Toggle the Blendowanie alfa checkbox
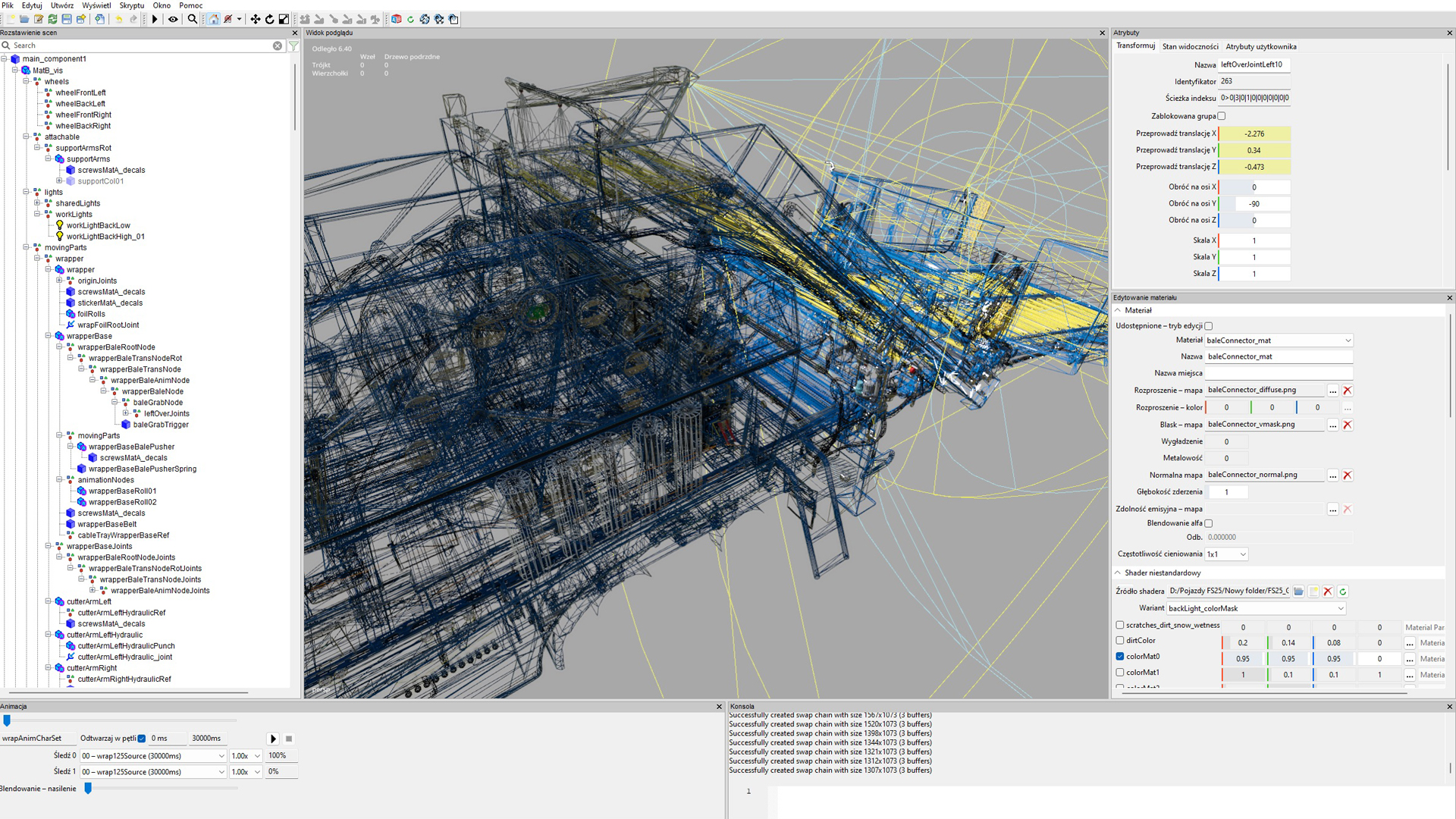This screenshot has width=1456, height=819. [1209, 523]
